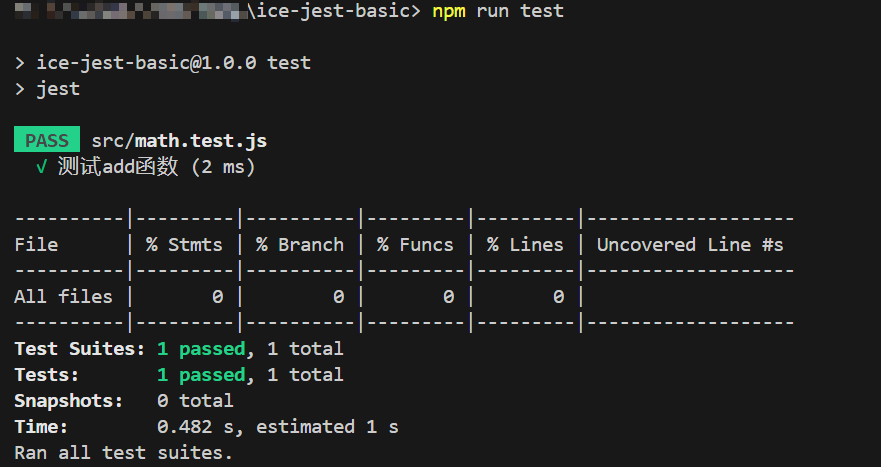Click the 0.482 s time value
The image size is (881, 467).
[x=200, y=427]
